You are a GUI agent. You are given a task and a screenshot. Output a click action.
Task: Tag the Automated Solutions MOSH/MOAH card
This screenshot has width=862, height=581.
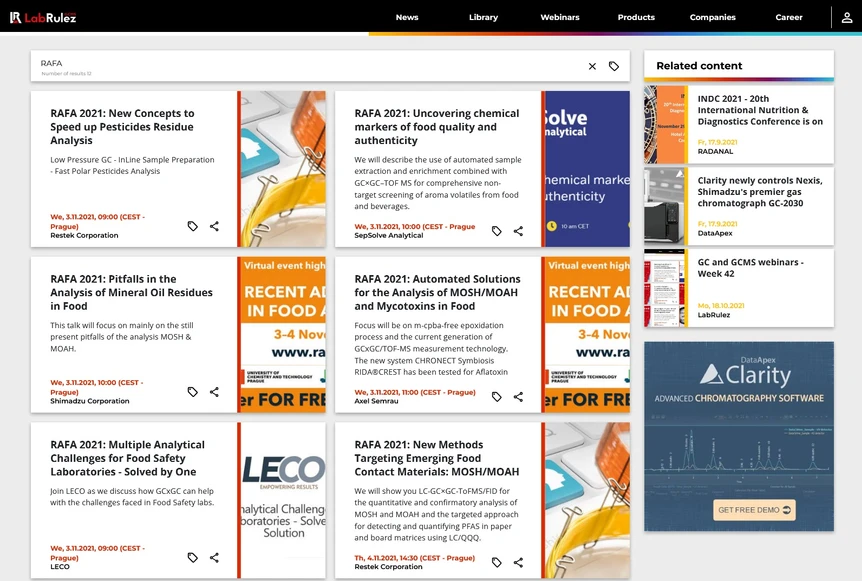coord(496,397)
